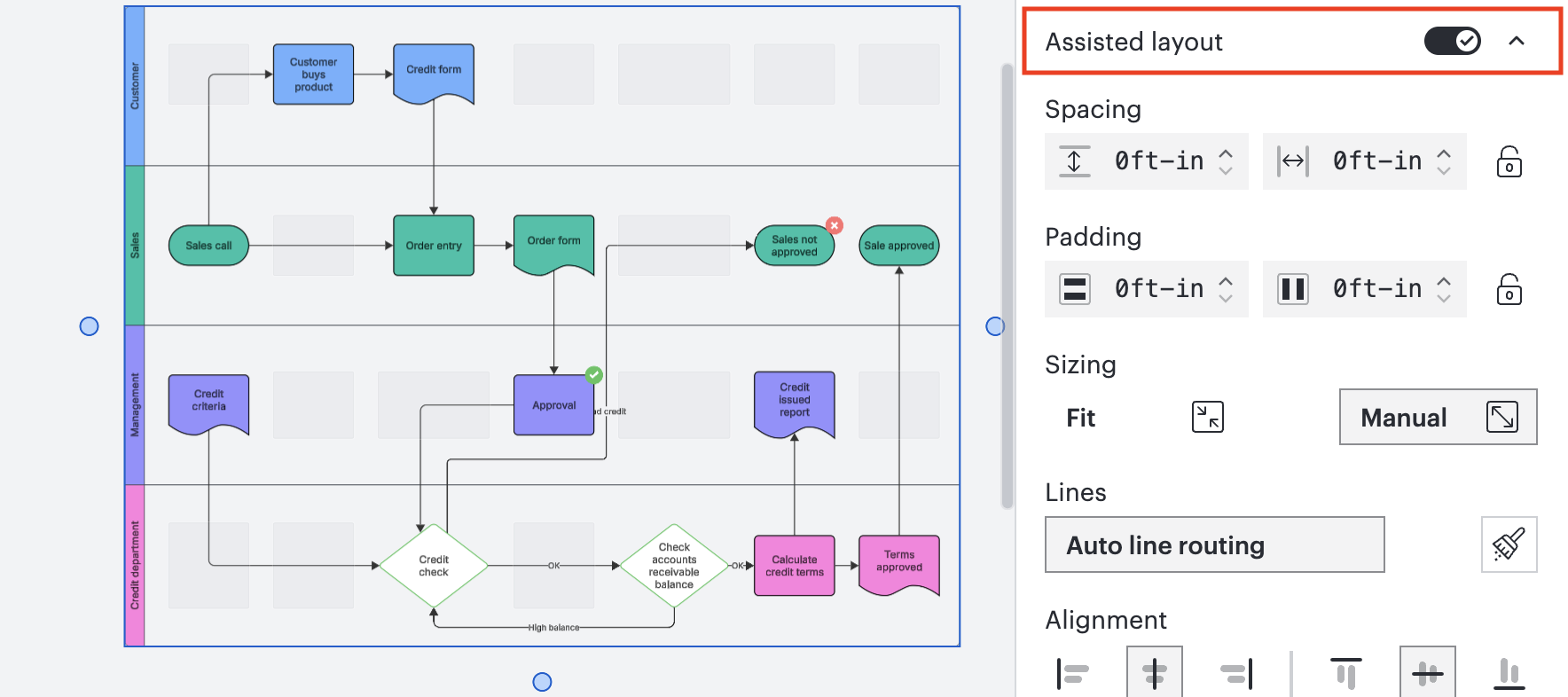Click the Credit department swimlane header

tap(135, 566)
